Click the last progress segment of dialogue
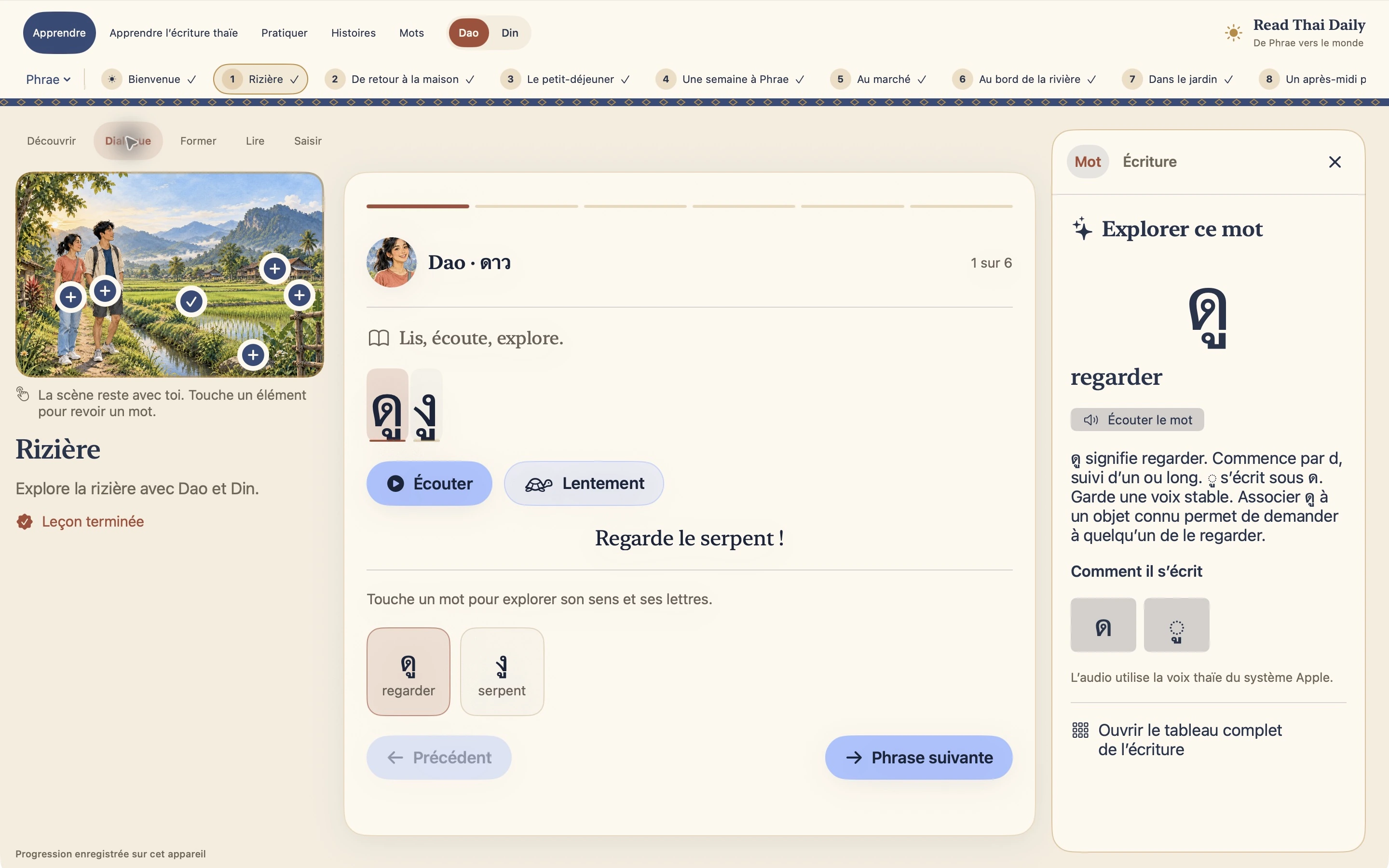 961,206
